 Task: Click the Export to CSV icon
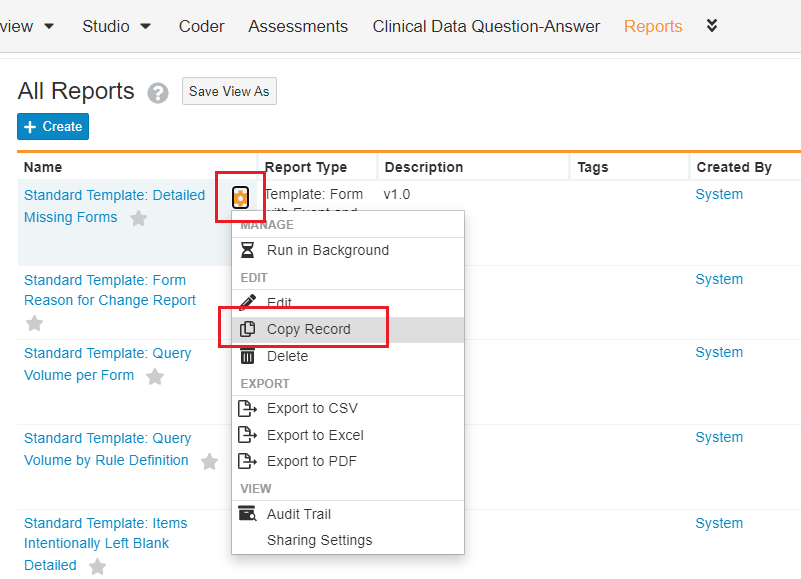[x=247, y=408]
